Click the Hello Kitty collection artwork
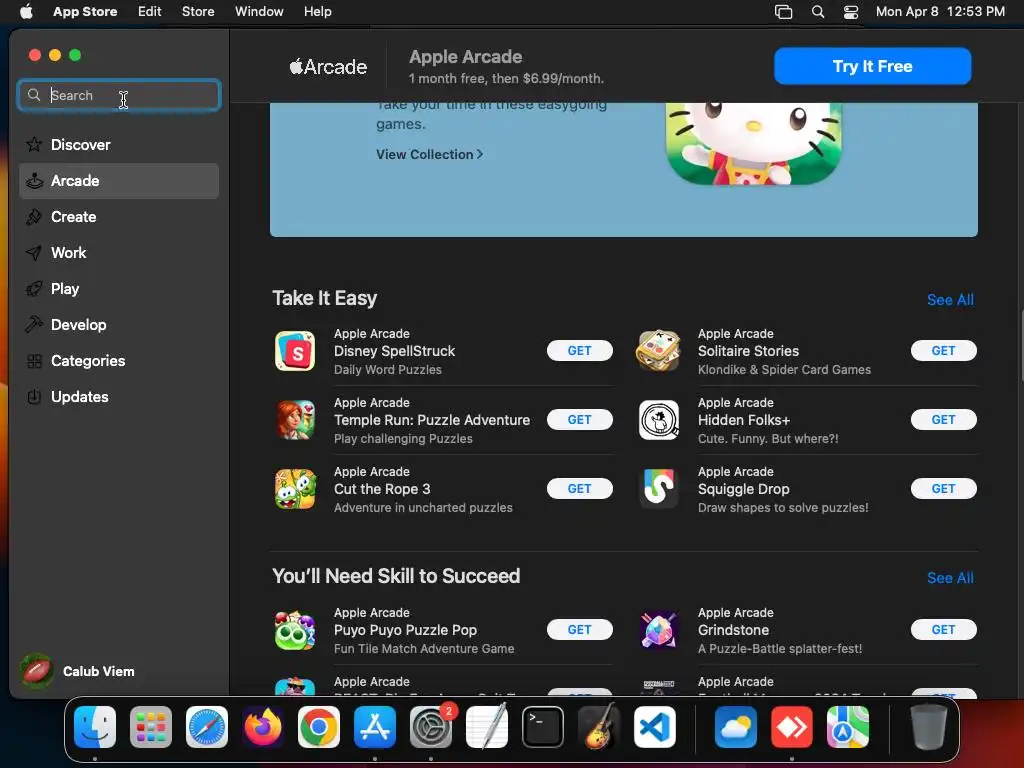 coord(754,144)
